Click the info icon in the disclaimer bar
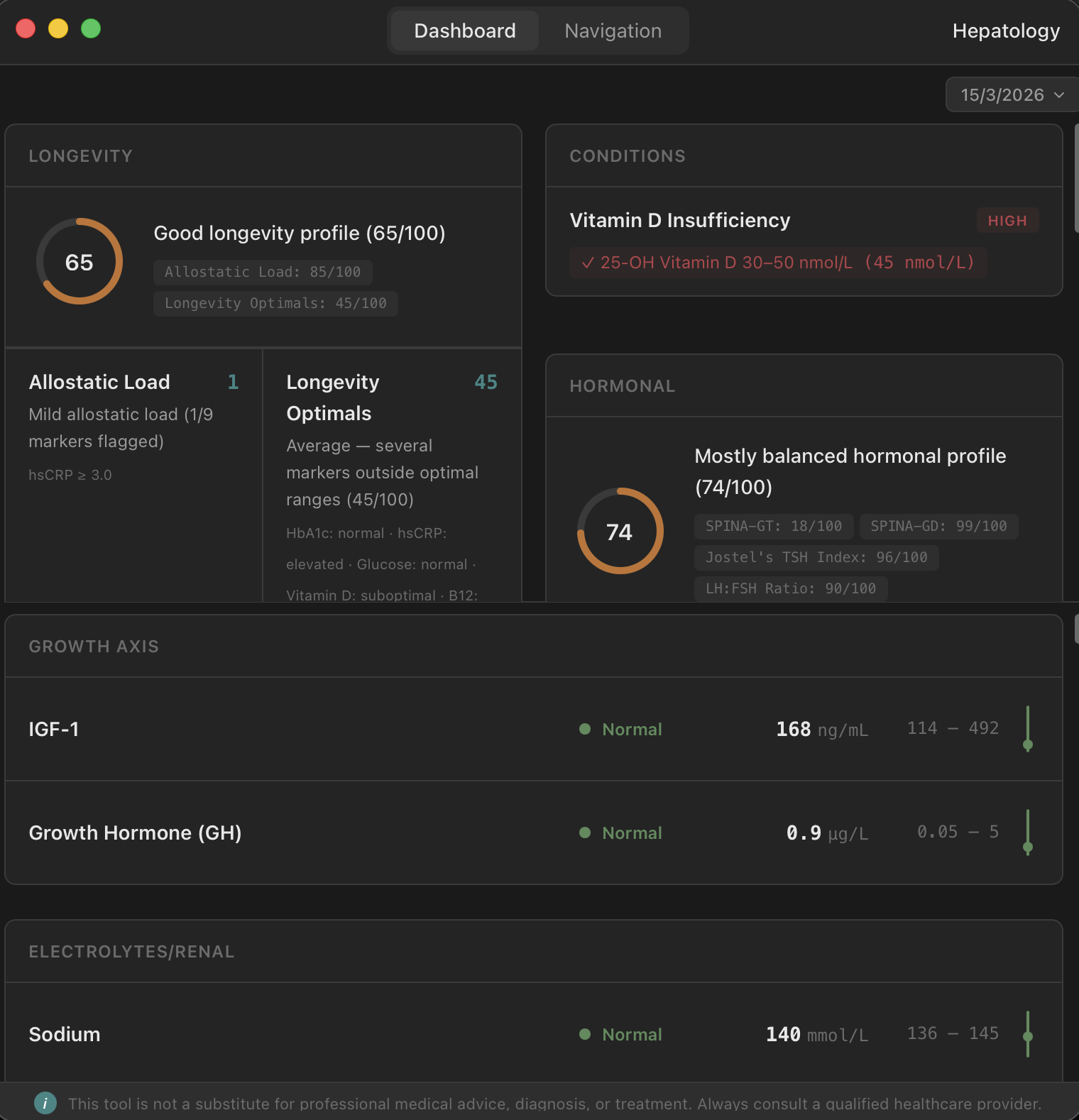The width and height of the screenshot is (1079, 1120). pyautogui.click(x=45, y=1103)
